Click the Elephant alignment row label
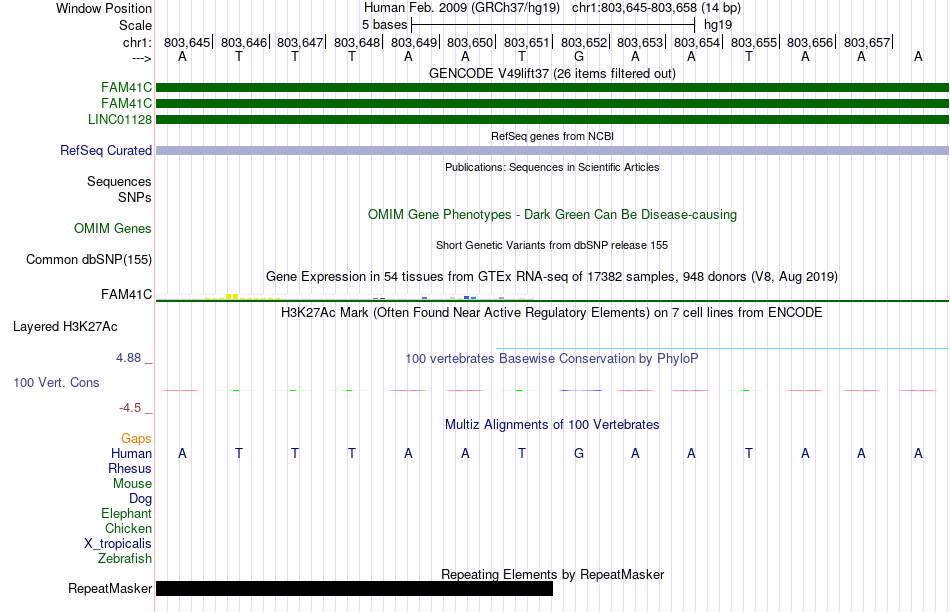 click(126, 513)
